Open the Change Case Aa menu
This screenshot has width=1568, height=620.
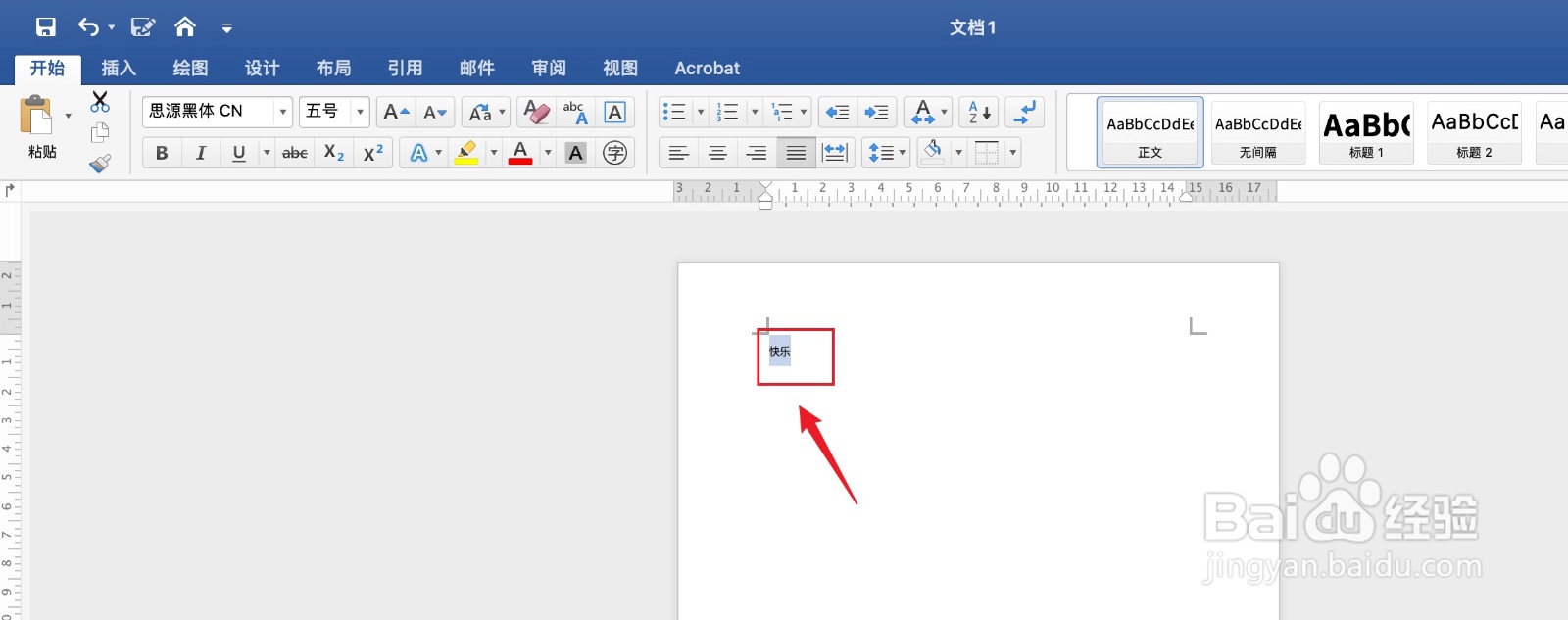point(486,112)
